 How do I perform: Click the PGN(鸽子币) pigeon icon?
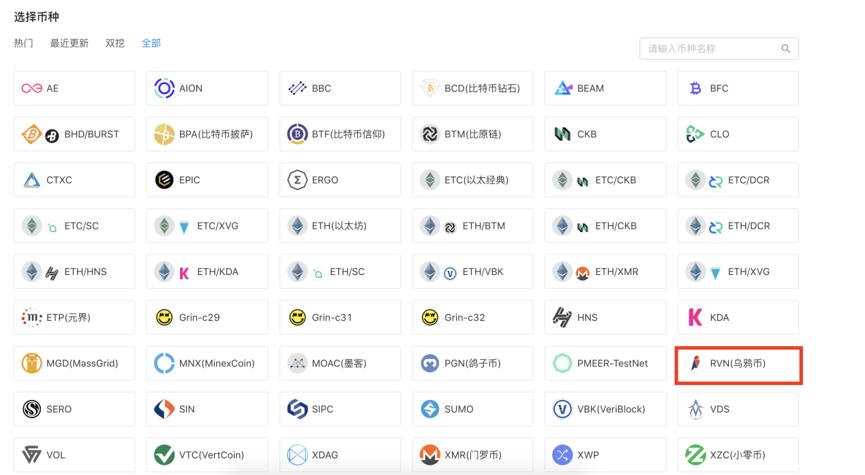[430, 363]
